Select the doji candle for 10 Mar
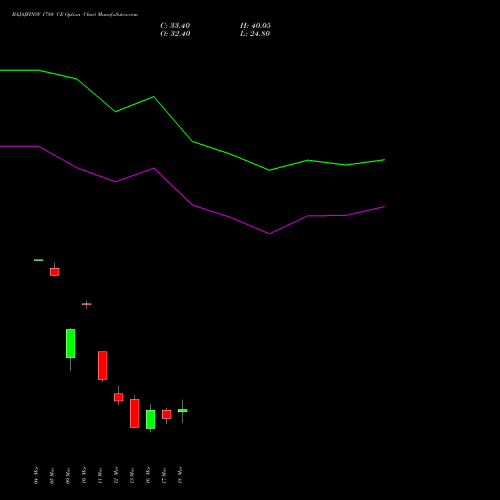Image resolution: width=500 pixels, height=500 pixels. click(87, 304)
